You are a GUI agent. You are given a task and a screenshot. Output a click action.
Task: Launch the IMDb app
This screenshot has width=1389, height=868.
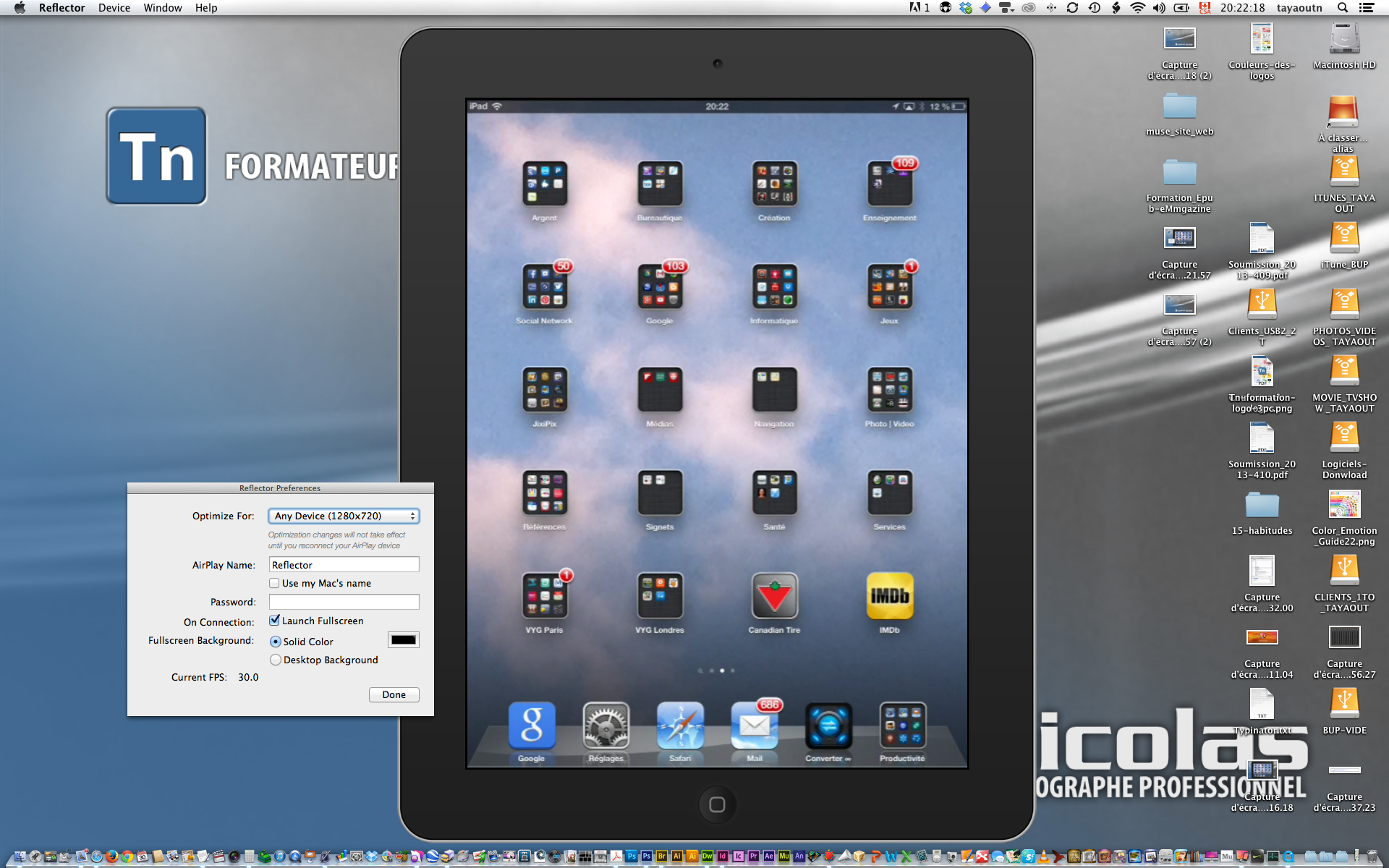click(890, 596)
